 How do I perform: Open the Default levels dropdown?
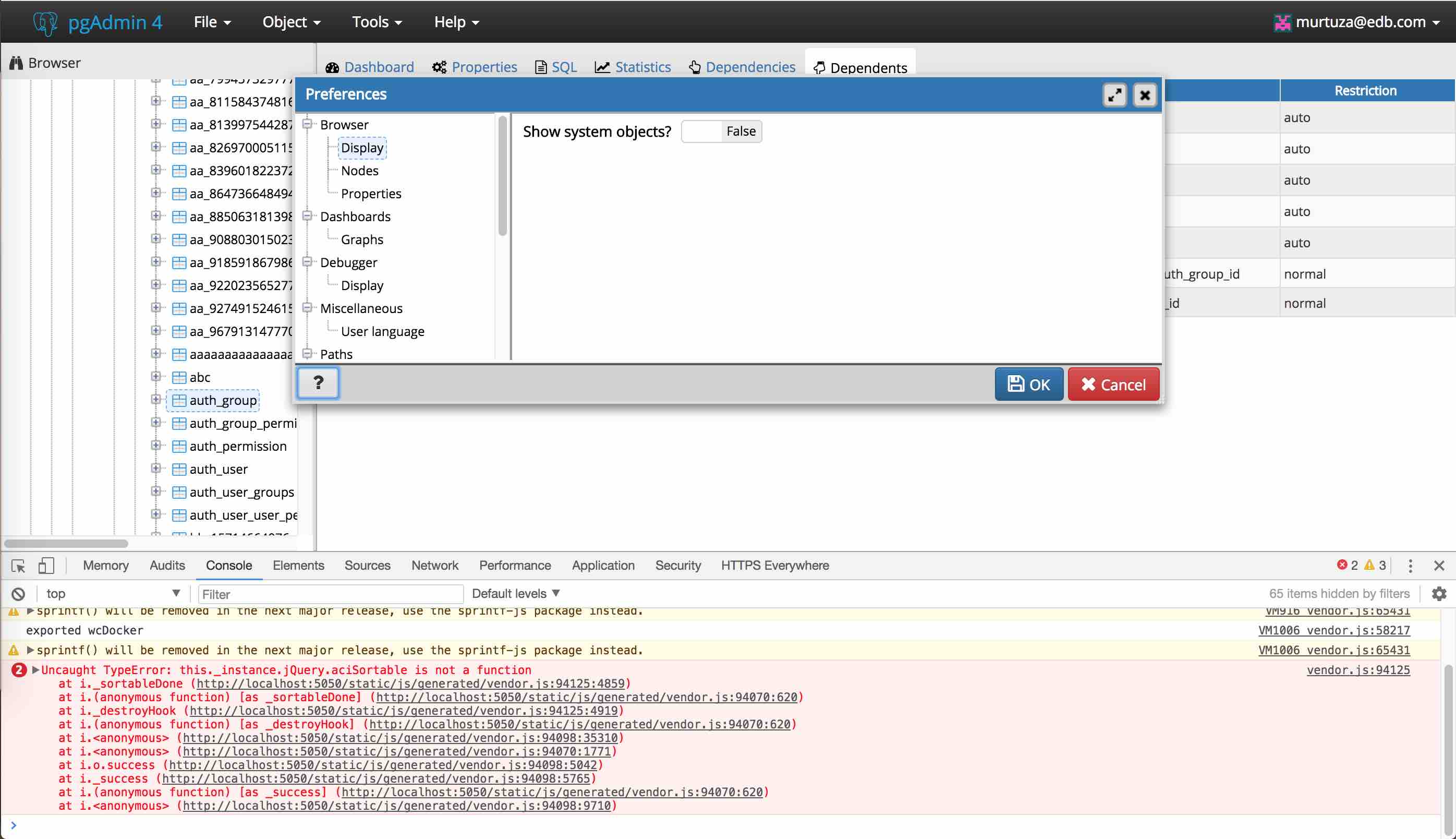tap(515, 594)
